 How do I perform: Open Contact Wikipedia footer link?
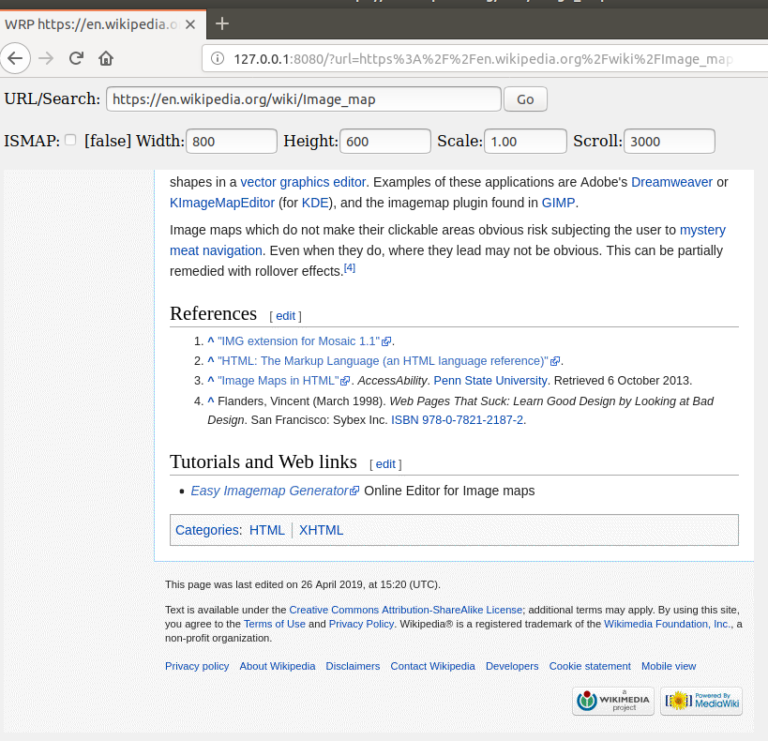432,667
